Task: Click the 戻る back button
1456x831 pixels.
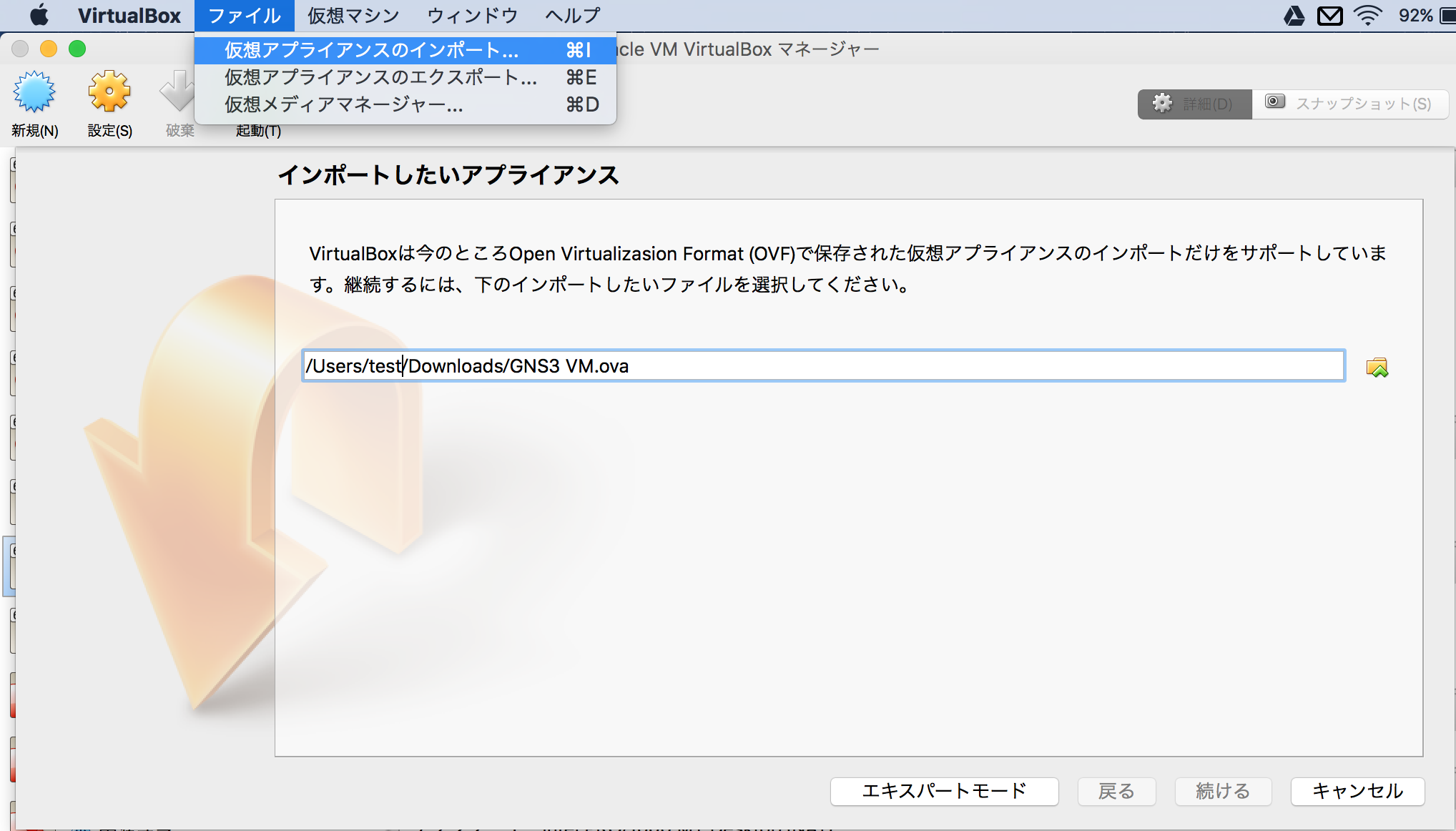Action: 1116,791
